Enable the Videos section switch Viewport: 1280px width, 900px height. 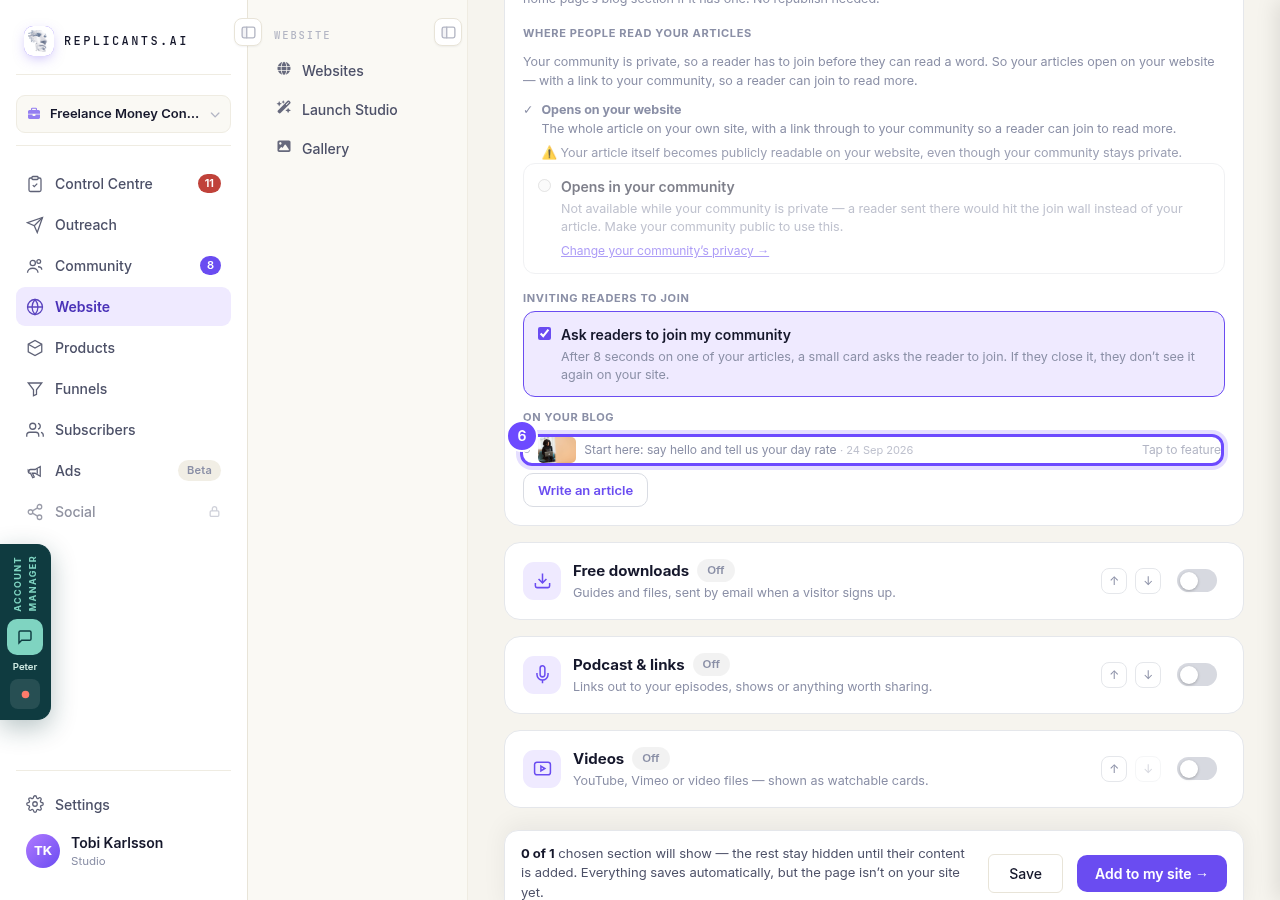(1197, 769)
